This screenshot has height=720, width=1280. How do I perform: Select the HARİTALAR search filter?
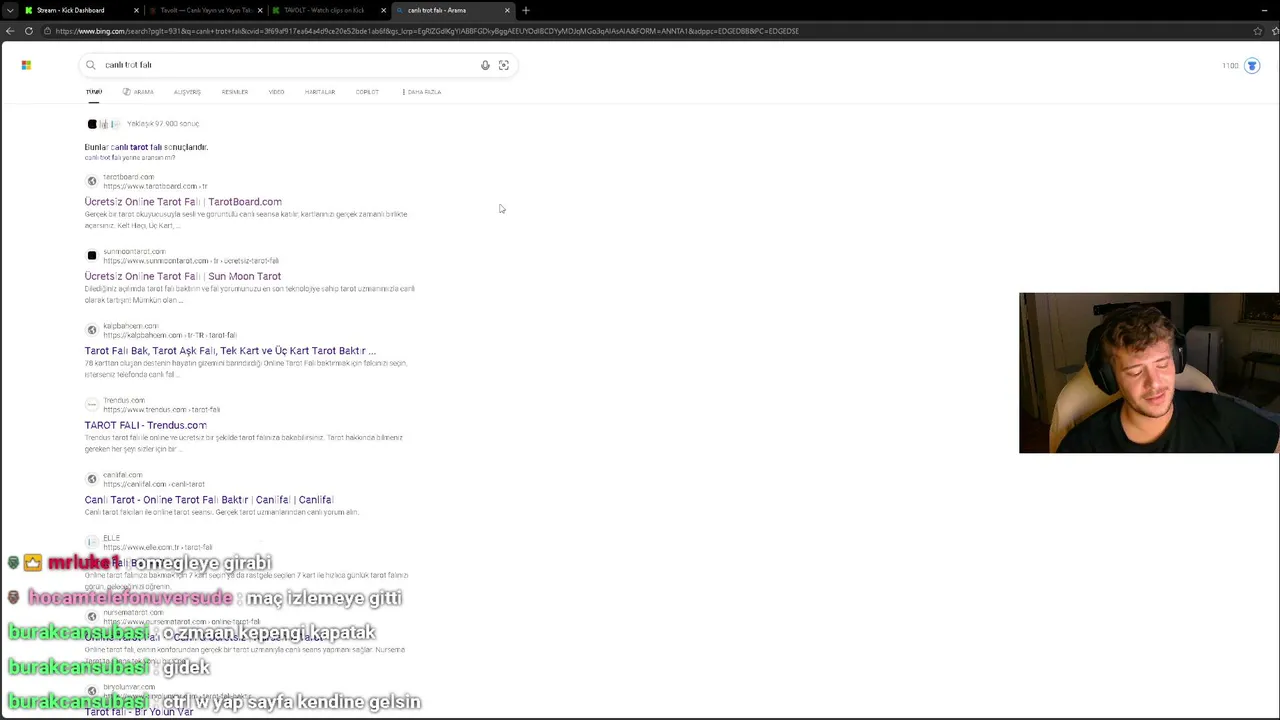point(320,92)
